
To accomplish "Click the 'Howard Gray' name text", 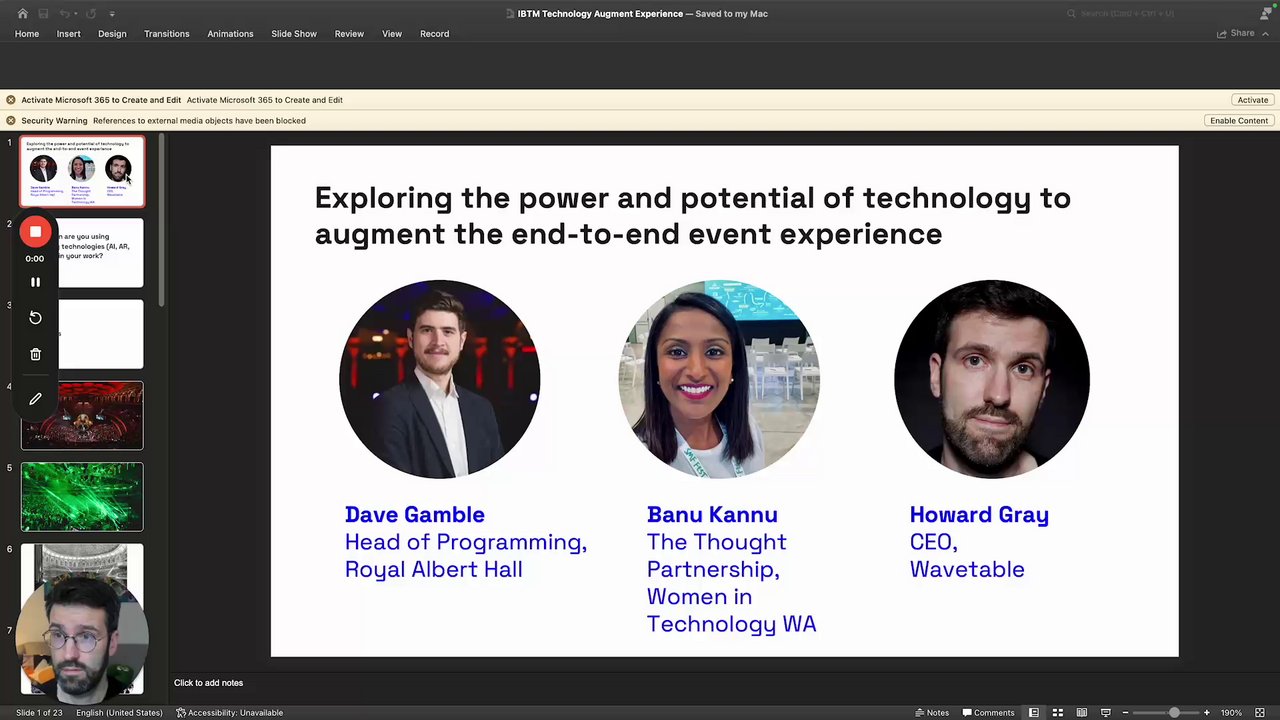I will pyautogui.click(x=979, y=515).
